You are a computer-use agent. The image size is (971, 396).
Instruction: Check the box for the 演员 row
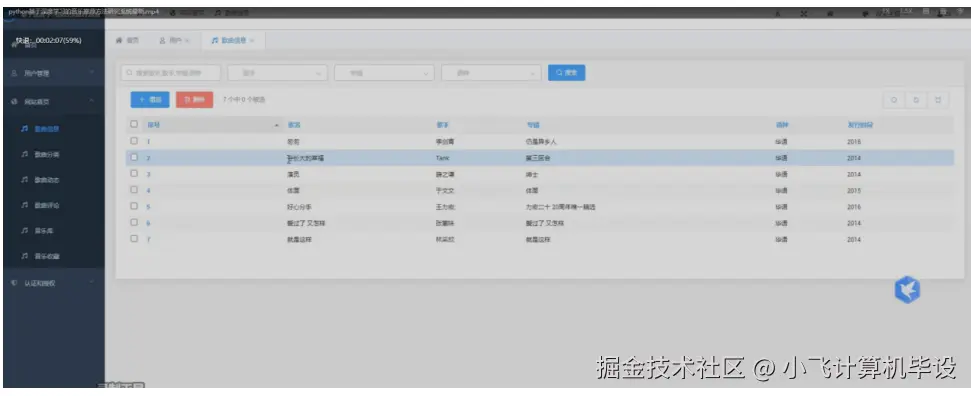click(134, 174)
